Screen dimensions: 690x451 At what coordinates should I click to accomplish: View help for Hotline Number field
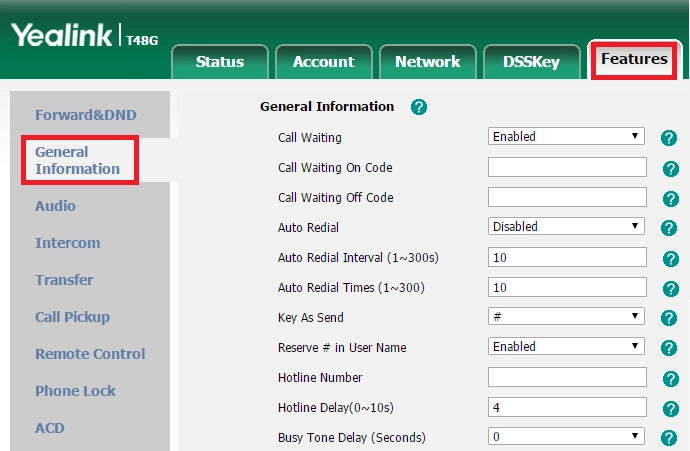(x=670, y=379)
